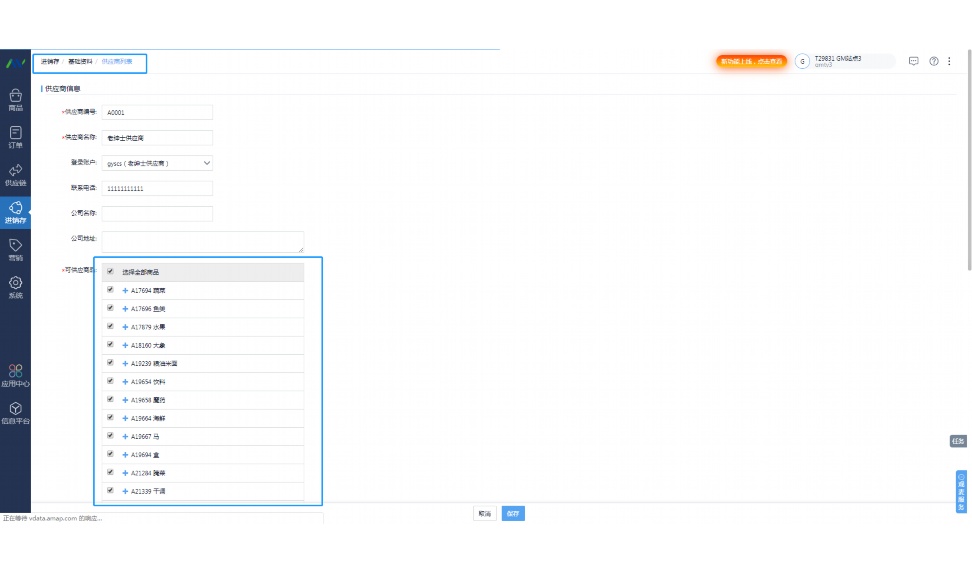Open the chat message icon in header
Viewport: 972px width, 573px height.
coord(913,61)
